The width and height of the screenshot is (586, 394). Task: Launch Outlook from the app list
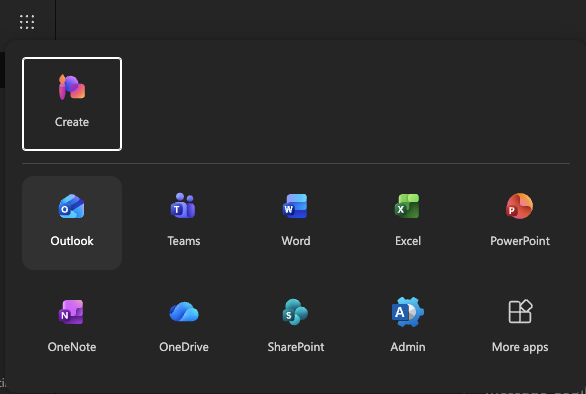tap(72, 223)
